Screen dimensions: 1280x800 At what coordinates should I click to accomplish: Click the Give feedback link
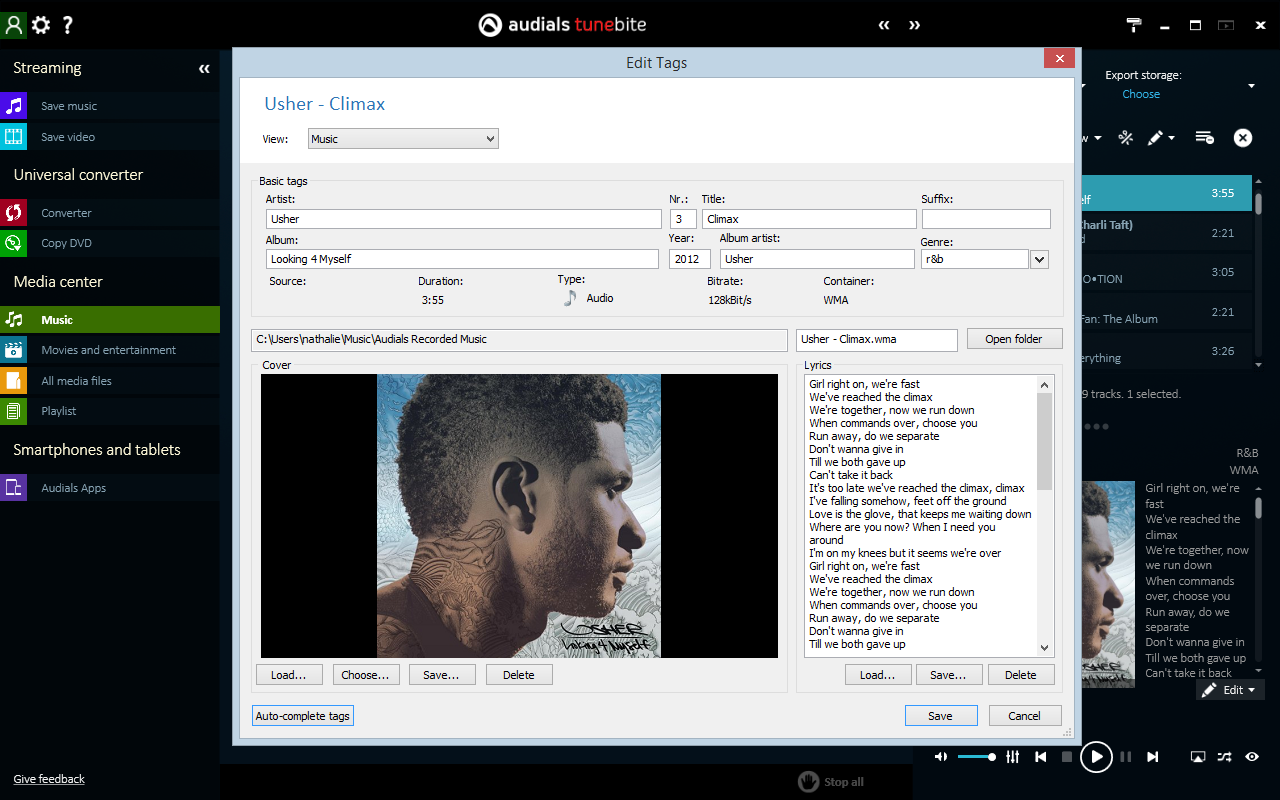coord(49,779)
